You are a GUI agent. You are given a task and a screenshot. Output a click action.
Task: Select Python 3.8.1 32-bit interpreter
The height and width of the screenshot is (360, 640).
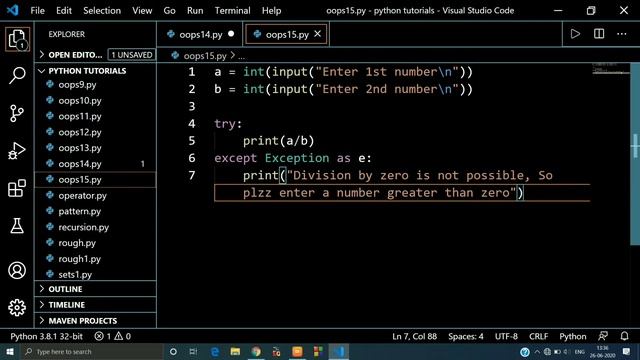(x=47, y=336)
